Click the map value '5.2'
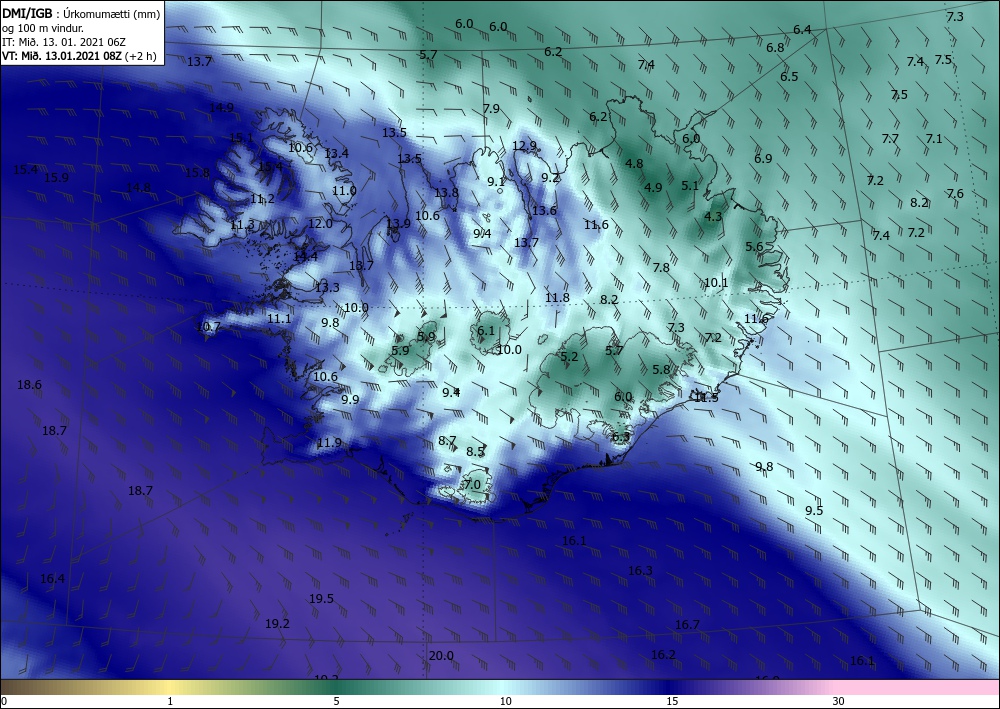This screenshot has height=709, width=1000. coord(569,356)
